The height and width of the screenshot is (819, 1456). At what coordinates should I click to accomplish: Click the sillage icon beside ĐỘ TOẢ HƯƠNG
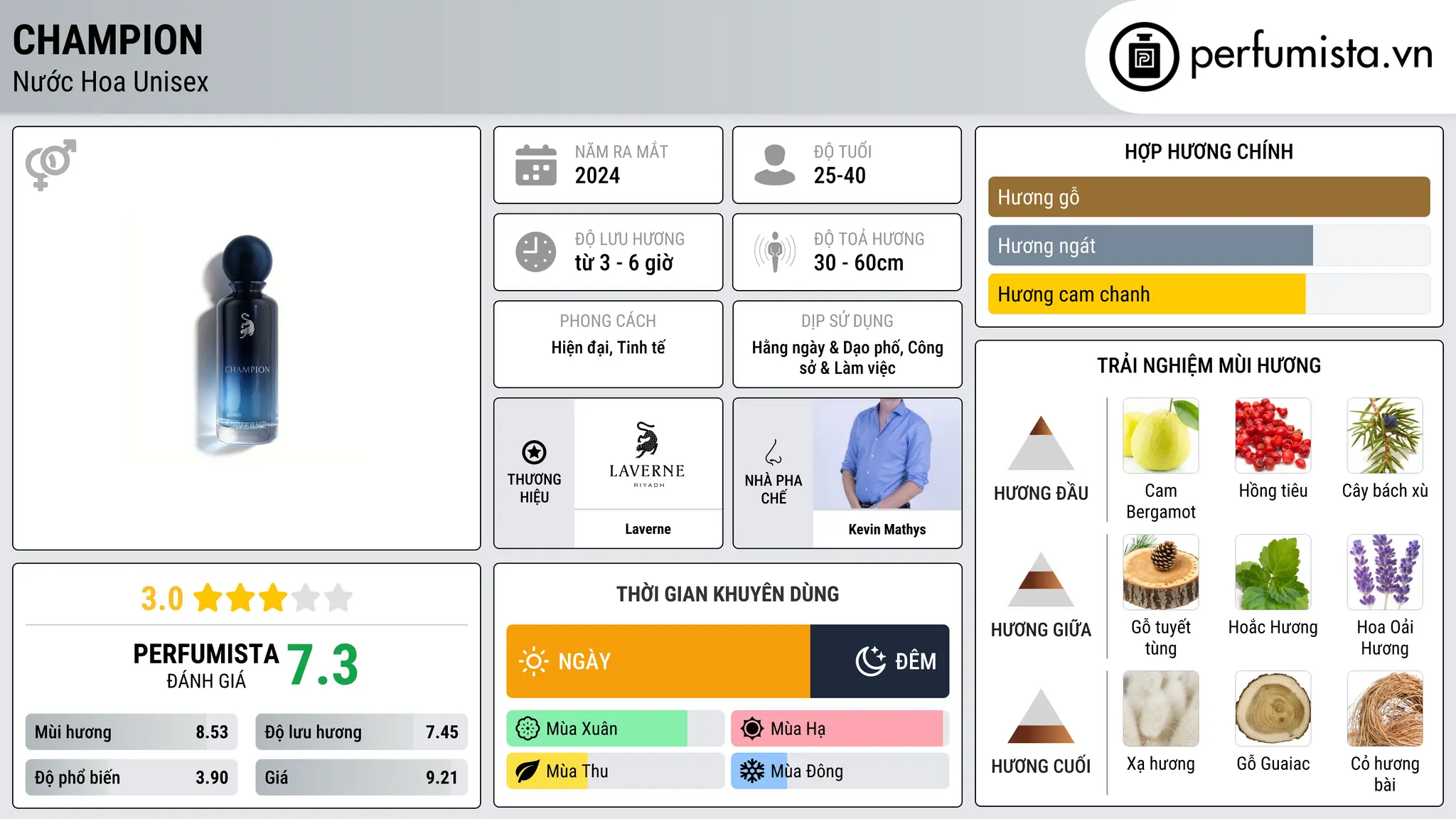(775, 252)
